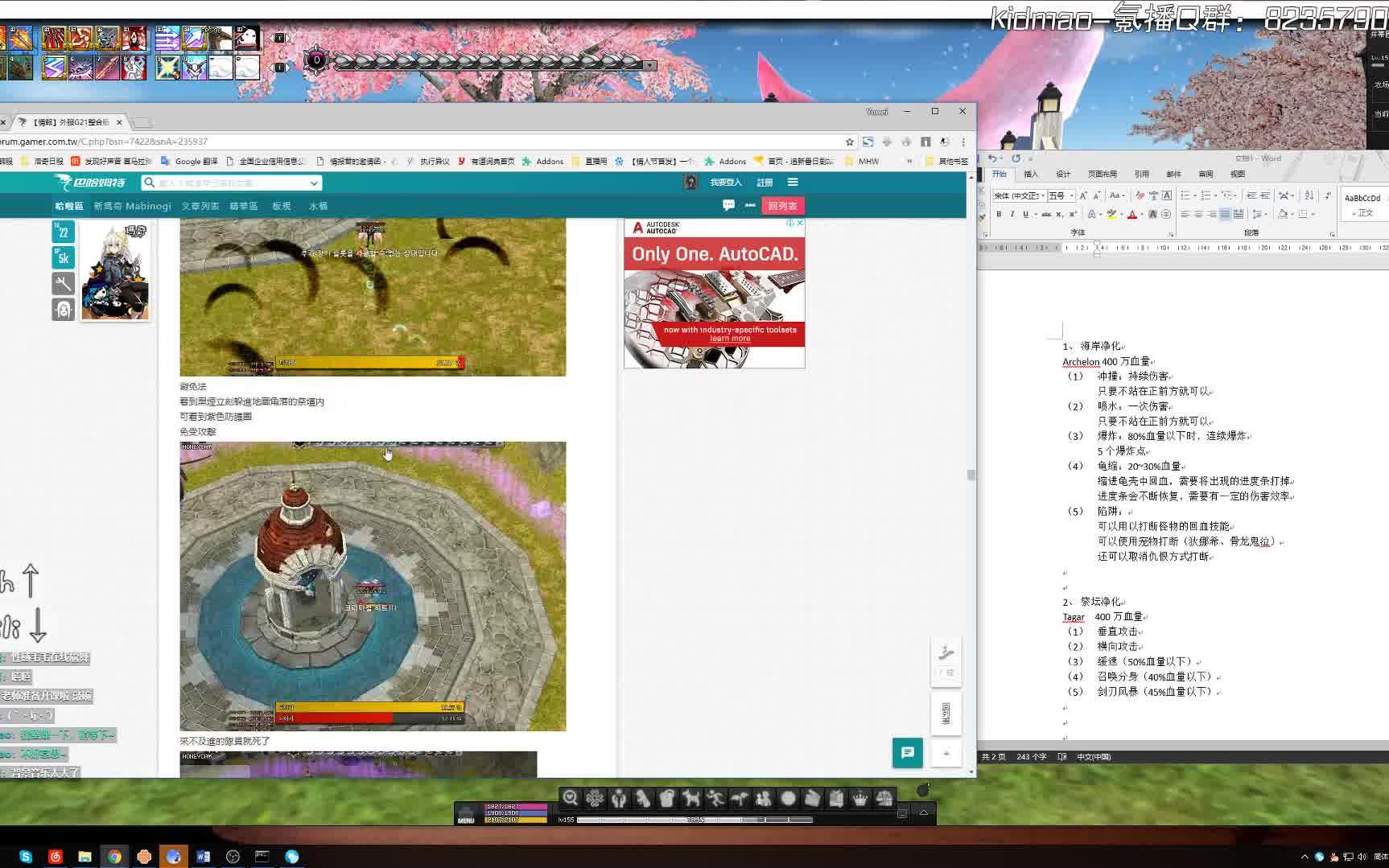Open game pet dog icon menu
The height and width of the screenshot is (868, 1389).
click(691, 798)
